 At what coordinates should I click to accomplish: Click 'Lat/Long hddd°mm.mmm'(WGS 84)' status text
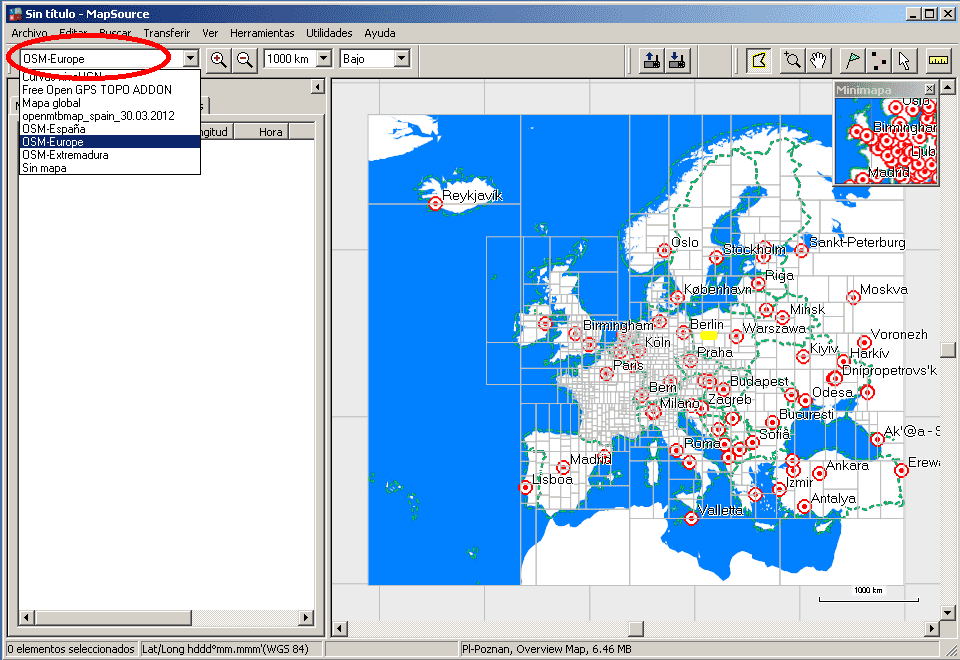point(225,649)
